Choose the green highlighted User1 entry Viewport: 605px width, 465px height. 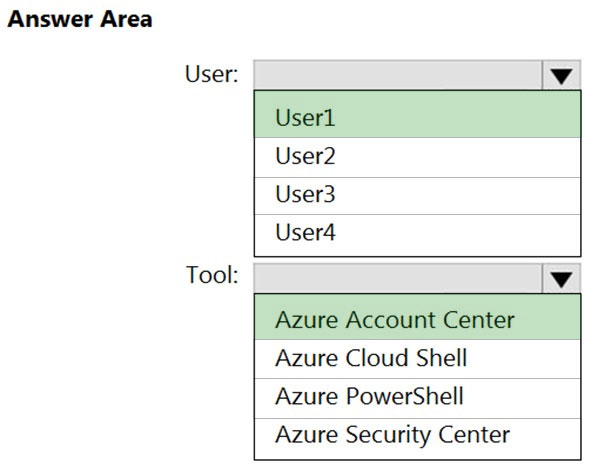tap(417, 118)
